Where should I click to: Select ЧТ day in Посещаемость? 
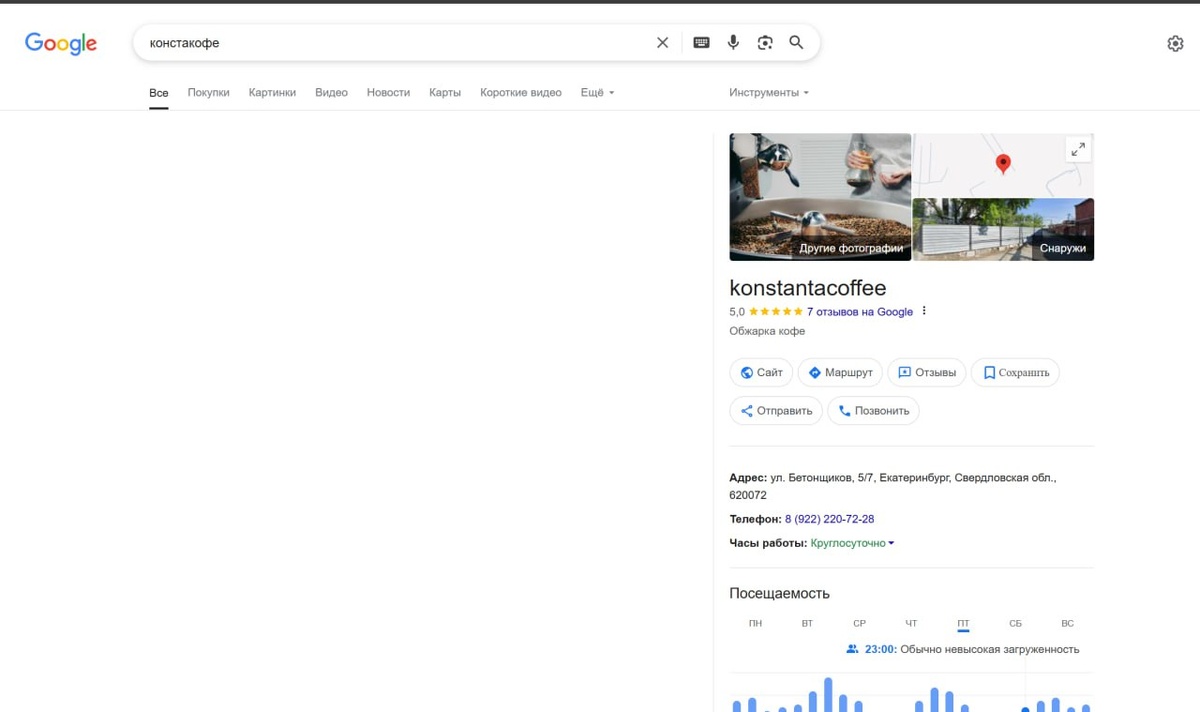coord(911,623)
